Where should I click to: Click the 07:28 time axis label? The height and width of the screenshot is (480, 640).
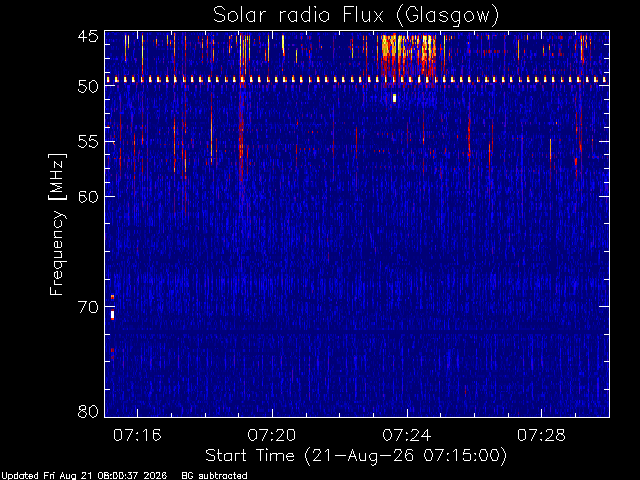coord(541,435)
